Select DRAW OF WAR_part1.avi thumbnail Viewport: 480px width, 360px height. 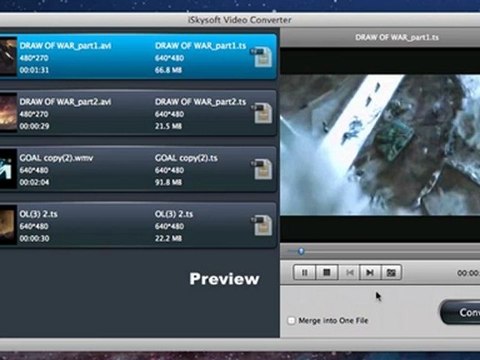pos(8,57)
